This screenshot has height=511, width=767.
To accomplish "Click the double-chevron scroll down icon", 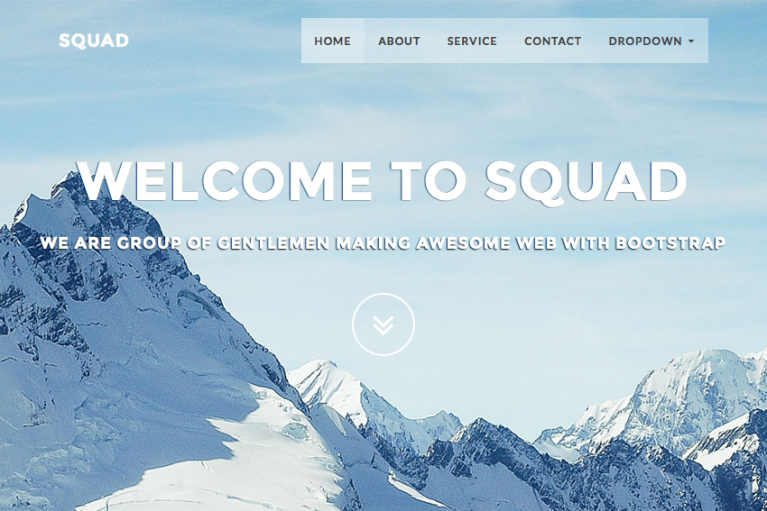I will tap(383, 325).
